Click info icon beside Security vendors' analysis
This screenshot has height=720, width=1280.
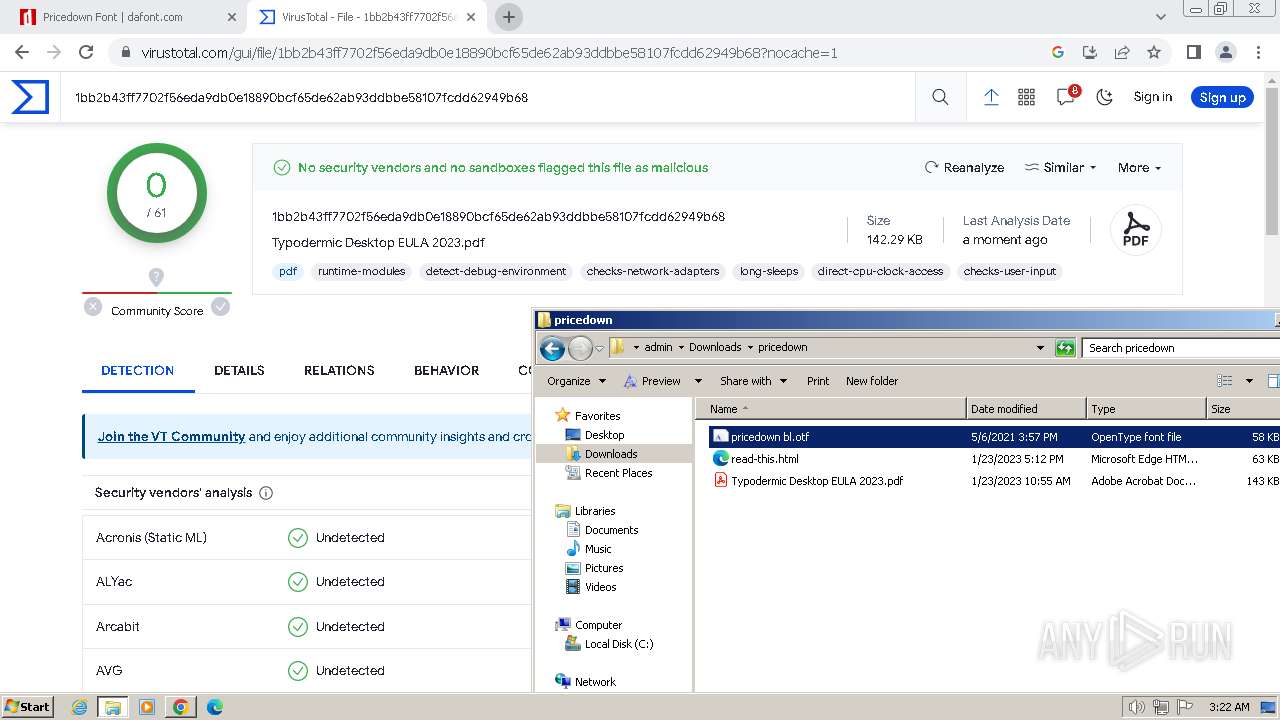(266, 493)
